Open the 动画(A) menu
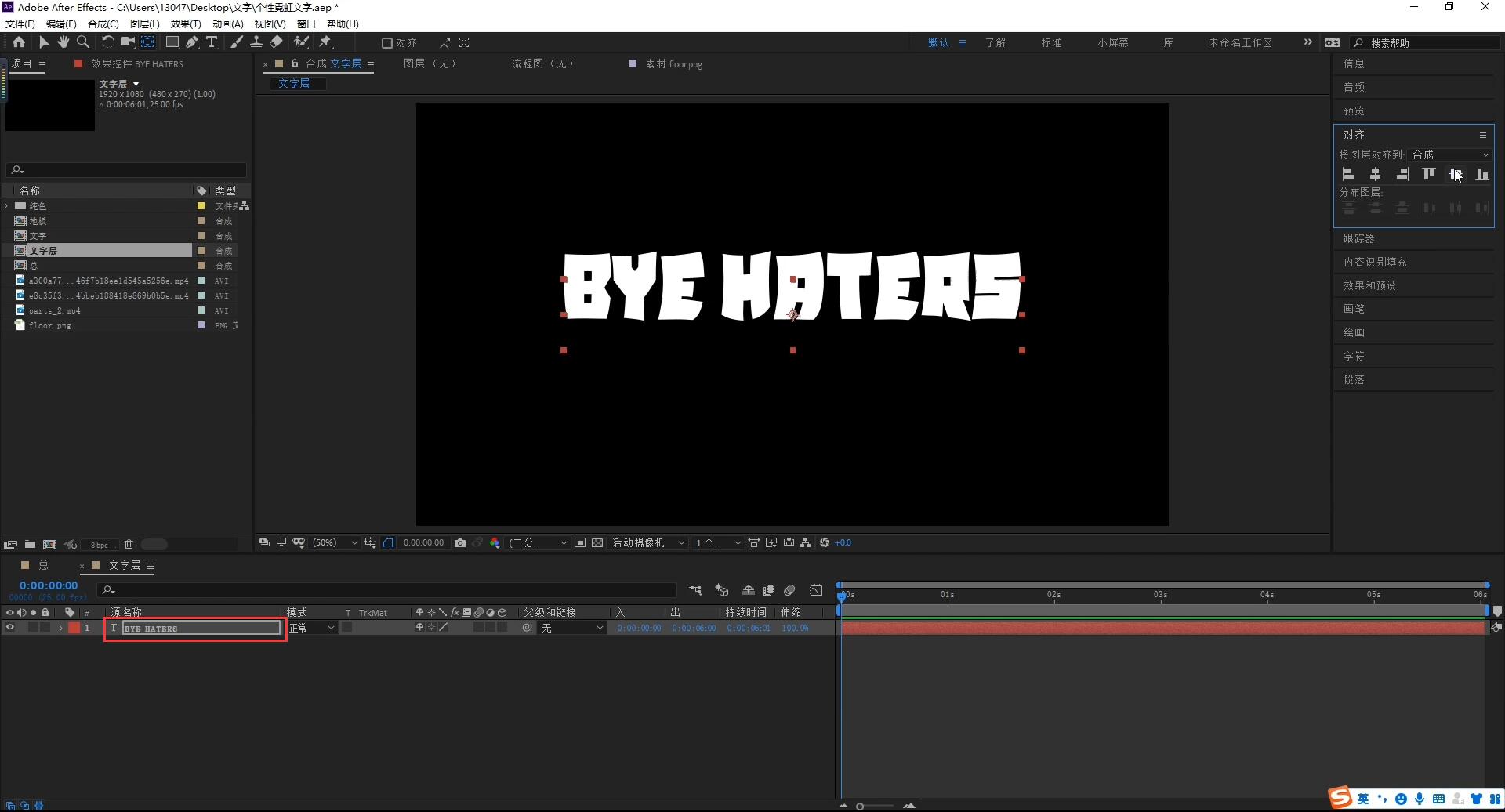Screen dimensions: 1505x812 228,24
